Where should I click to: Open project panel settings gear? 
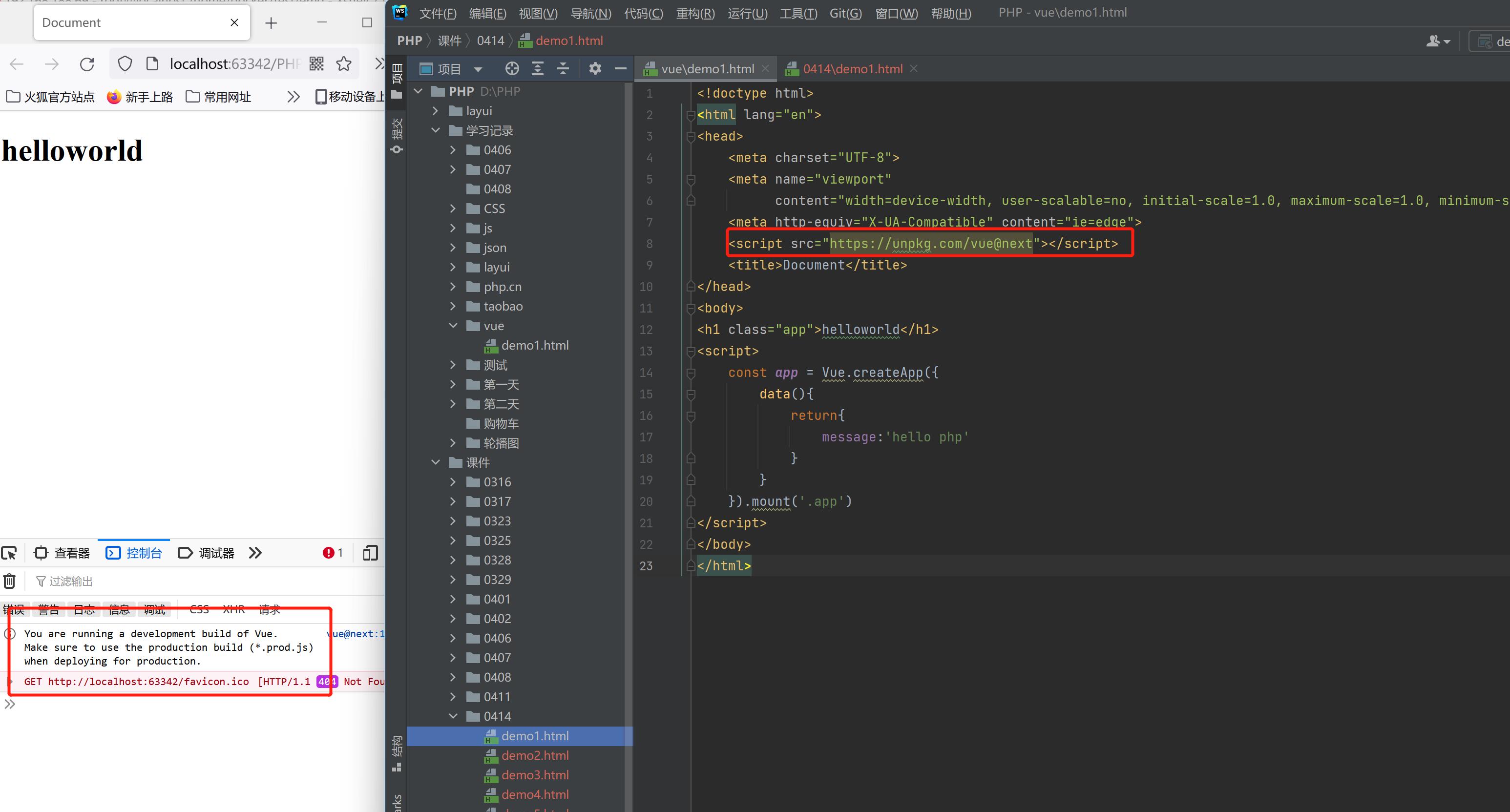coord(595,68)
